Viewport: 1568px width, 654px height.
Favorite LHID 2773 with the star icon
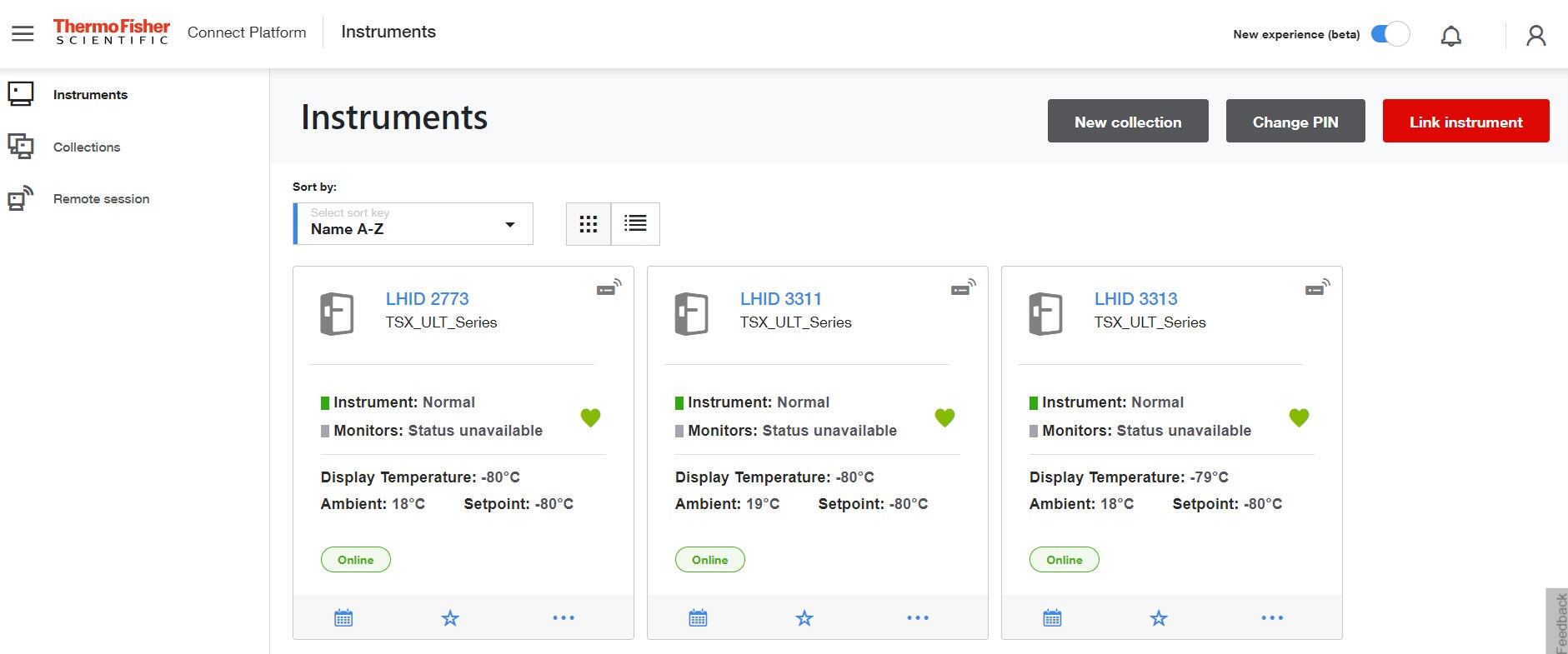coord(450,618)
